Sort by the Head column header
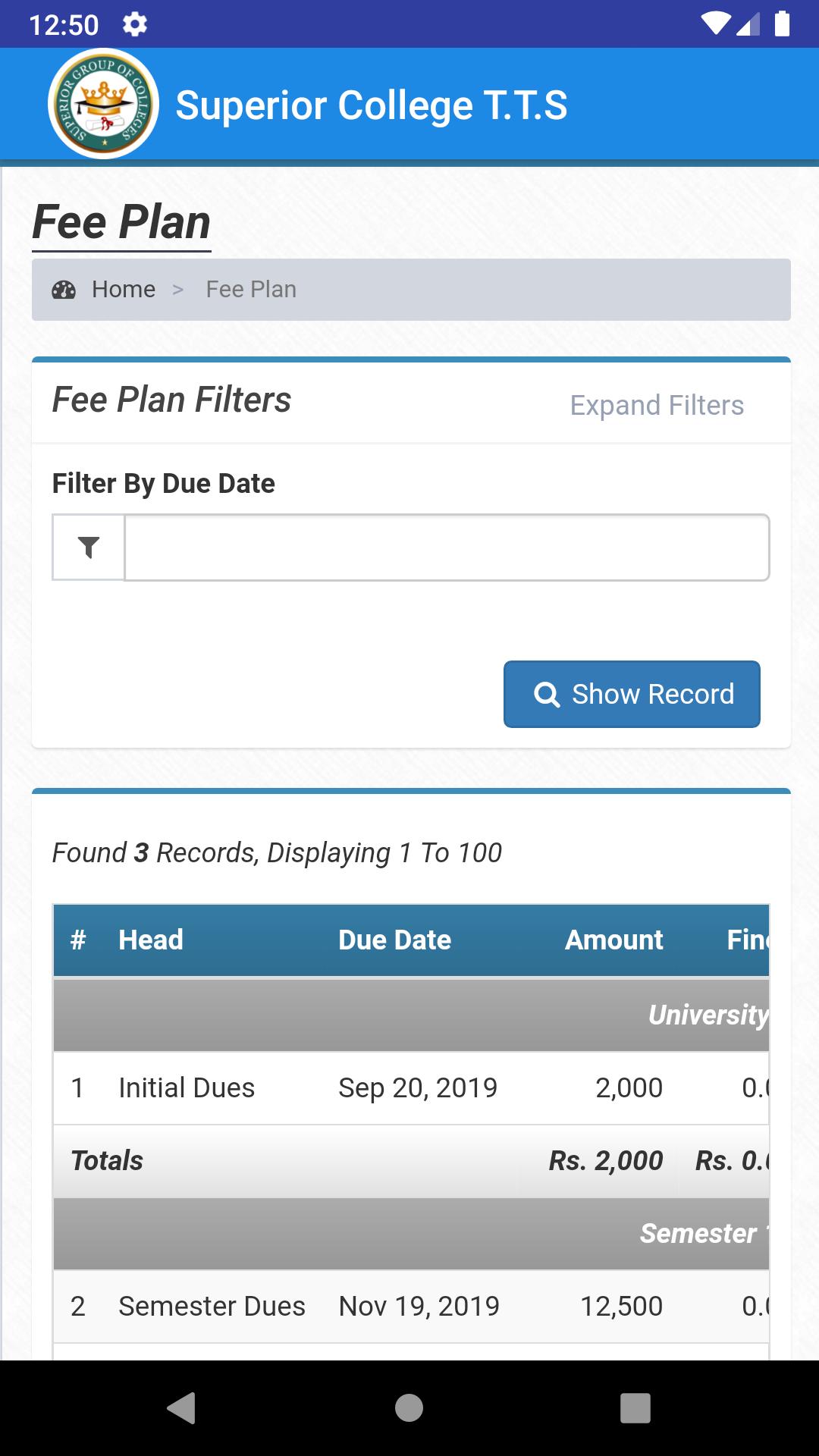 click(x=151, y=940)
